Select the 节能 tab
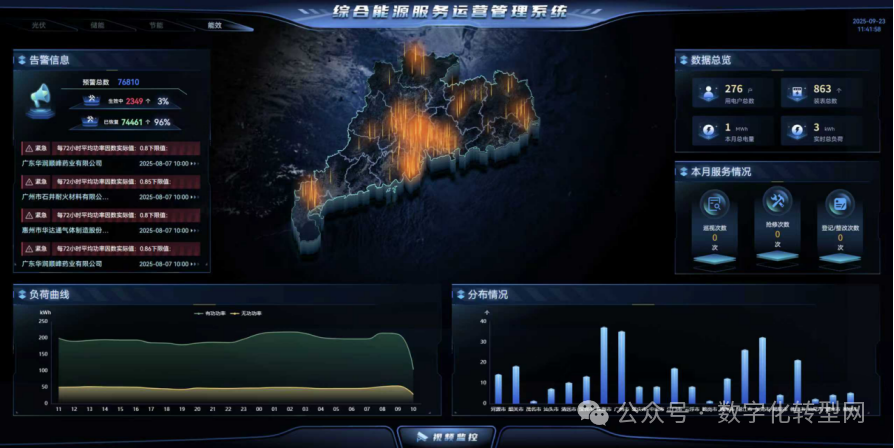This screenshot has height=448, width=894. click(x=155, y=25)
